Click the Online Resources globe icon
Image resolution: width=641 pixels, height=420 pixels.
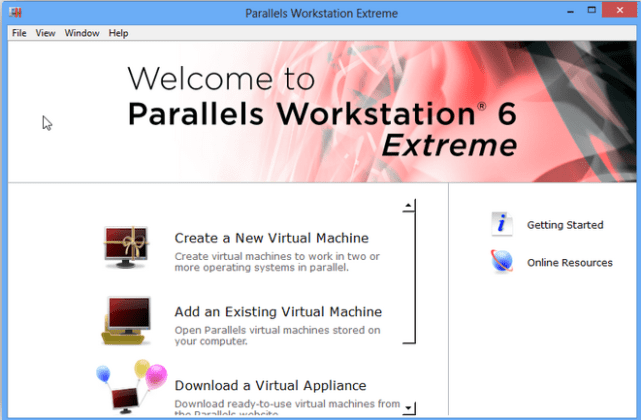[x=502, y=262]
